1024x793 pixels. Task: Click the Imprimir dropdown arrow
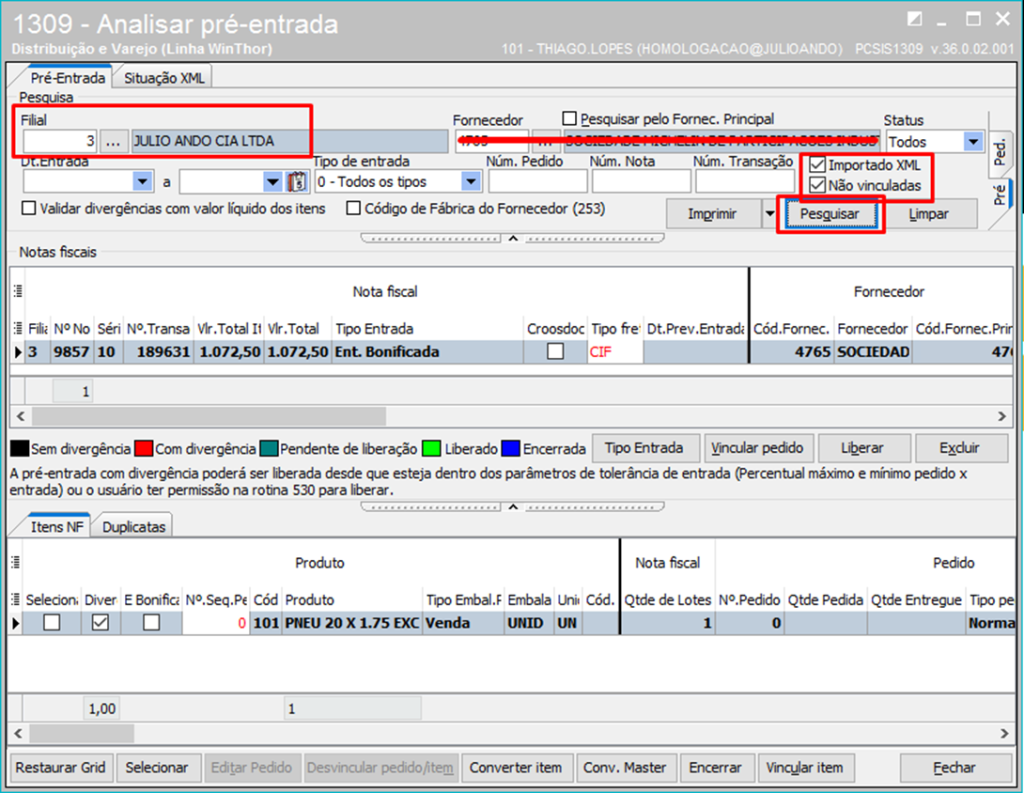768,214
